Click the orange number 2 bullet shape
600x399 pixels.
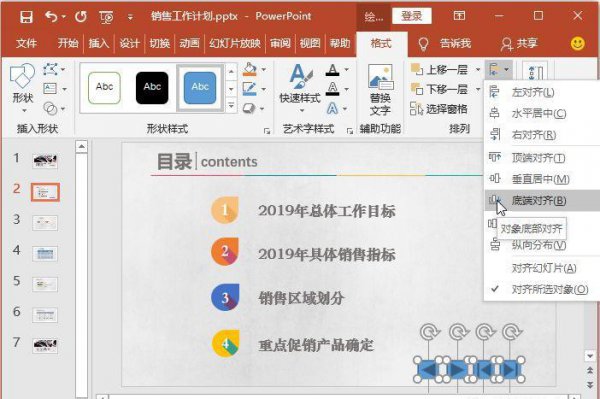(x=225, y=252)
